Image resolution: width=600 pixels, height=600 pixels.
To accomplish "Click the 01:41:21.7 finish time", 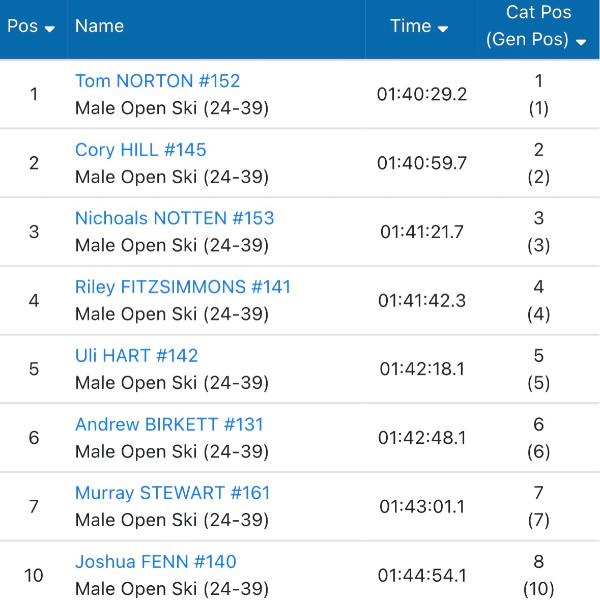I will pyautogui.click(x=422, y=232).
